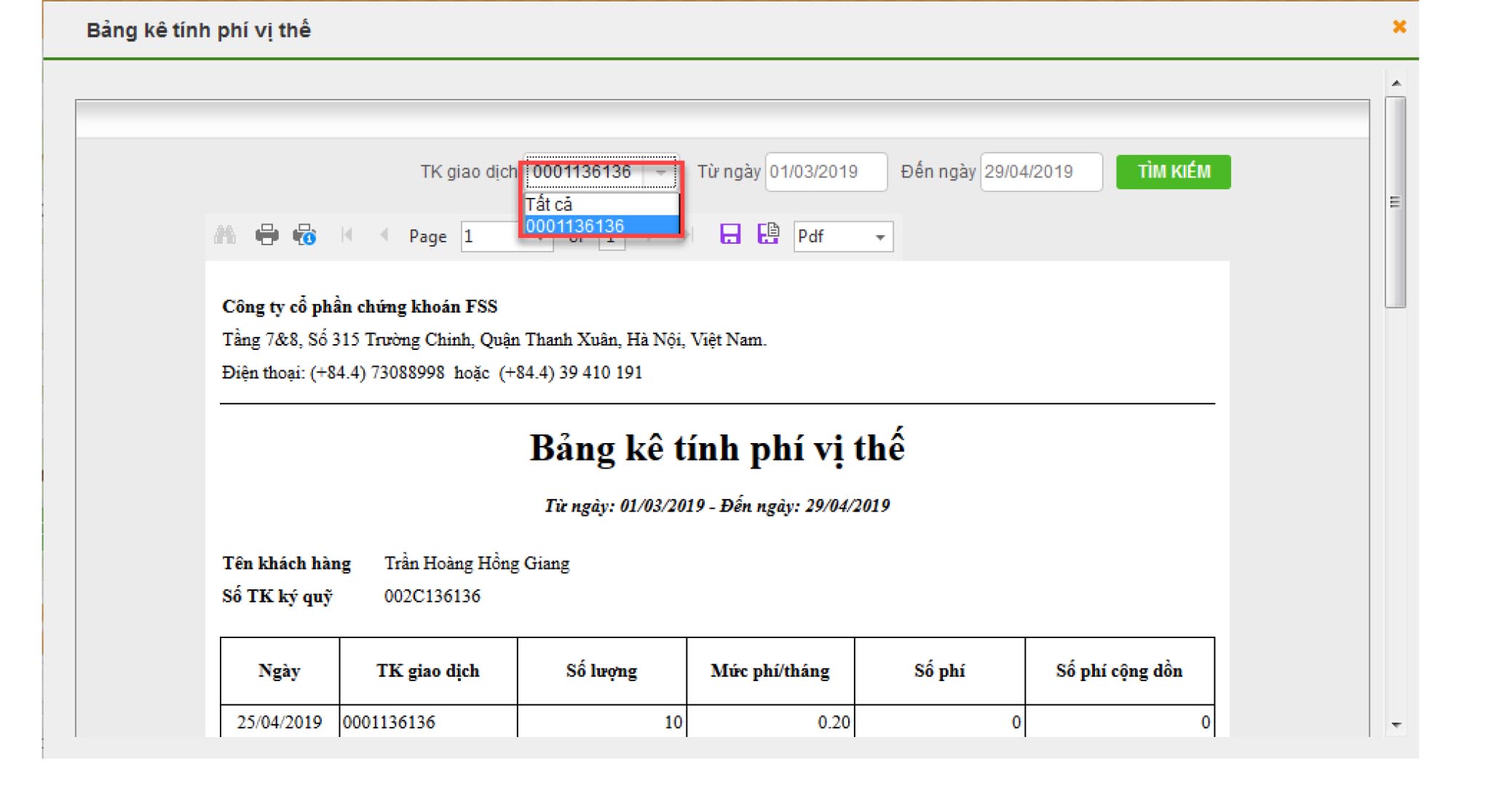Click customer name Trần Hoàng Hồng Giang
1507x812 pixels.
click(x=477, y=563)
